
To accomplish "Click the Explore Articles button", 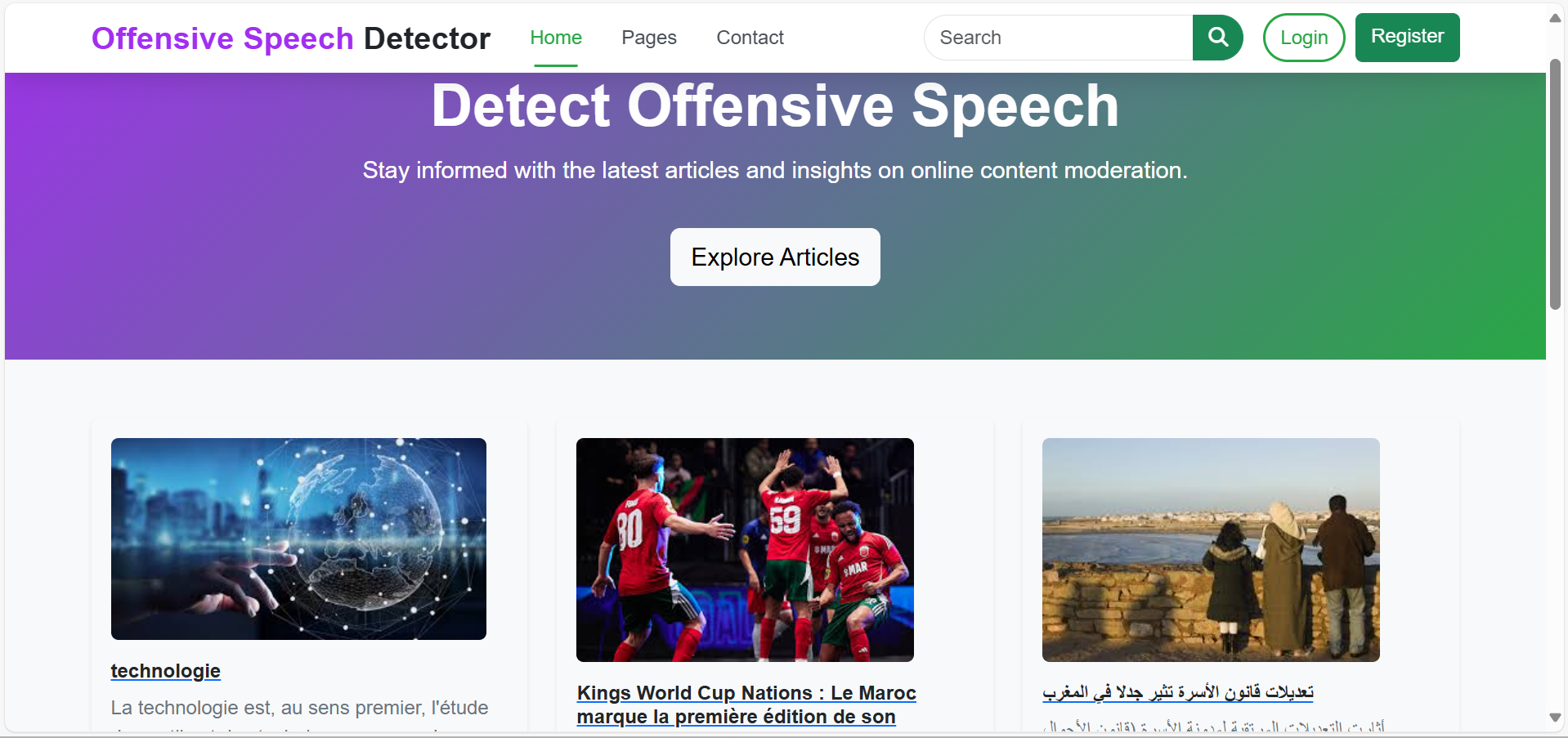I will coord(774,257).
